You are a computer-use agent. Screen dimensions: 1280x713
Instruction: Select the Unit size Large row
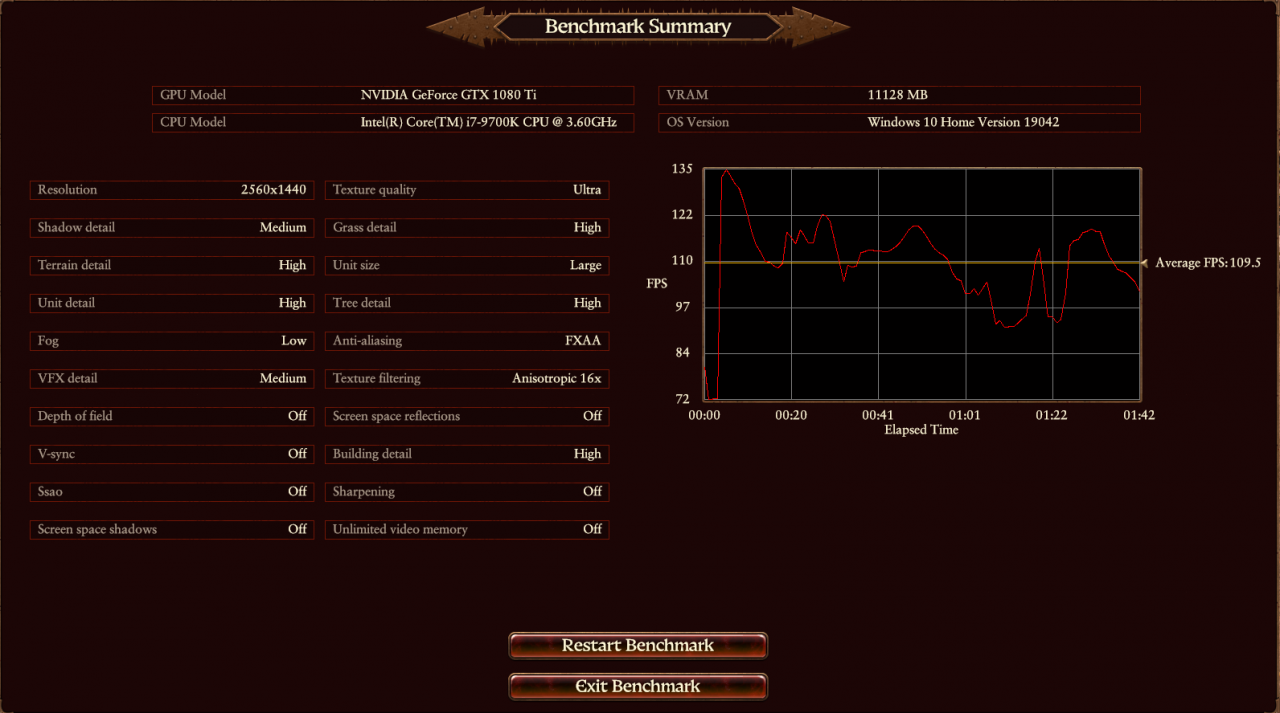(467, 266)
